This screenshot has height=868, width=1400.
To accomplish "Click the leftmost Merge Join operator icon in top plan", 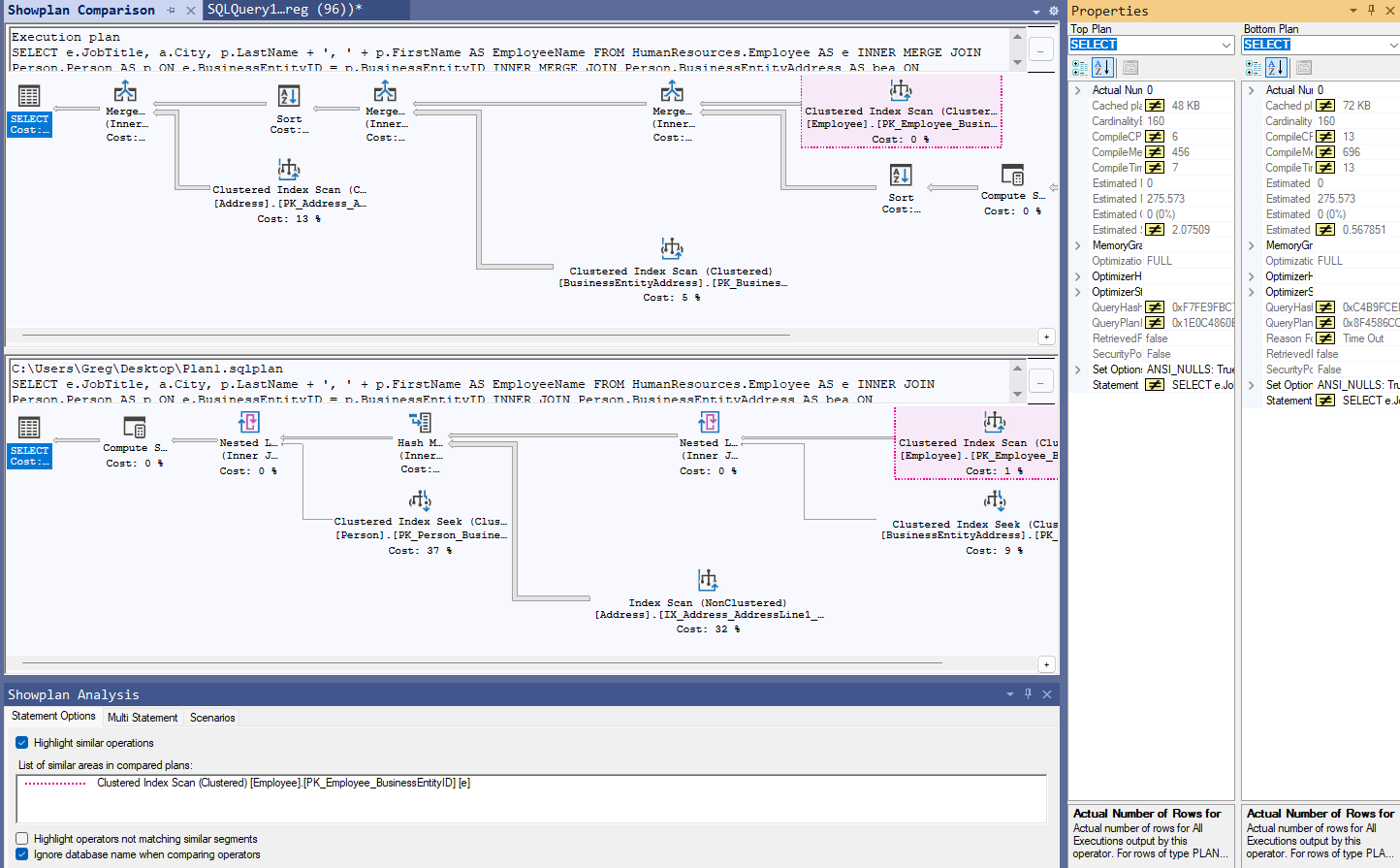I will [x=126, y=92].
